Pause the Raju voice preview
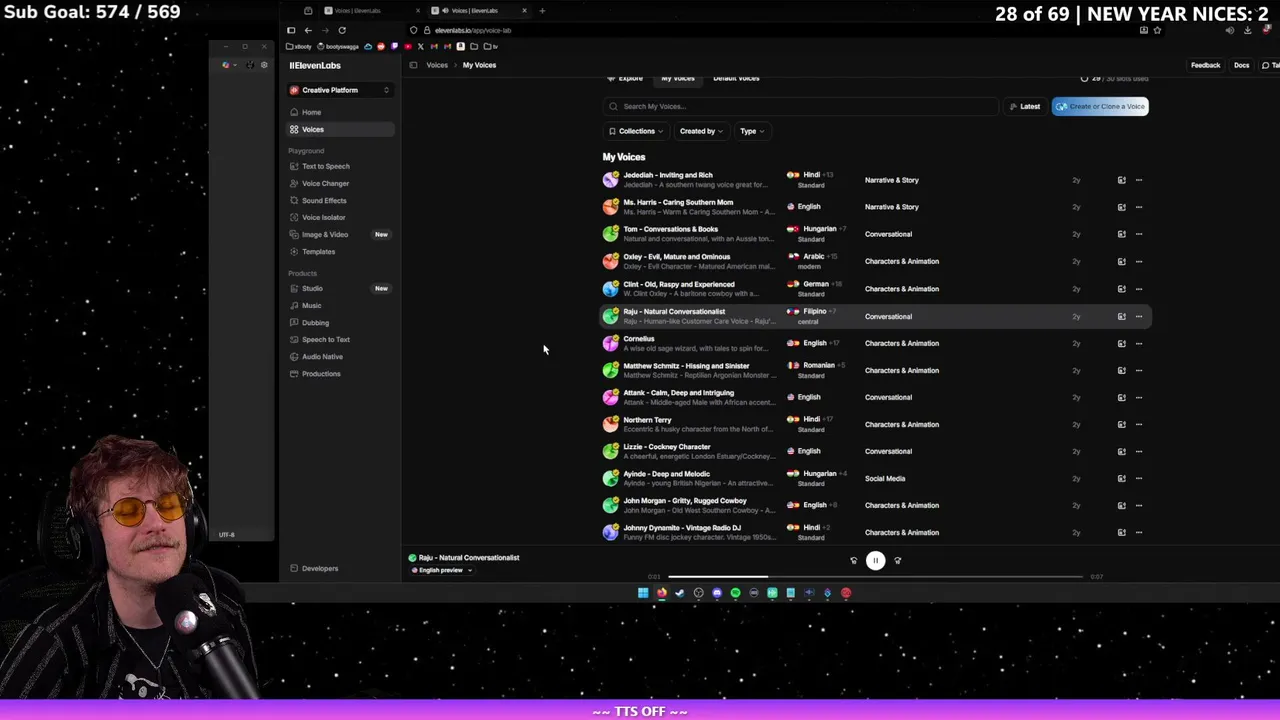Image resolution: width=1280 pixels, height=720 pixels. [875, 560]
